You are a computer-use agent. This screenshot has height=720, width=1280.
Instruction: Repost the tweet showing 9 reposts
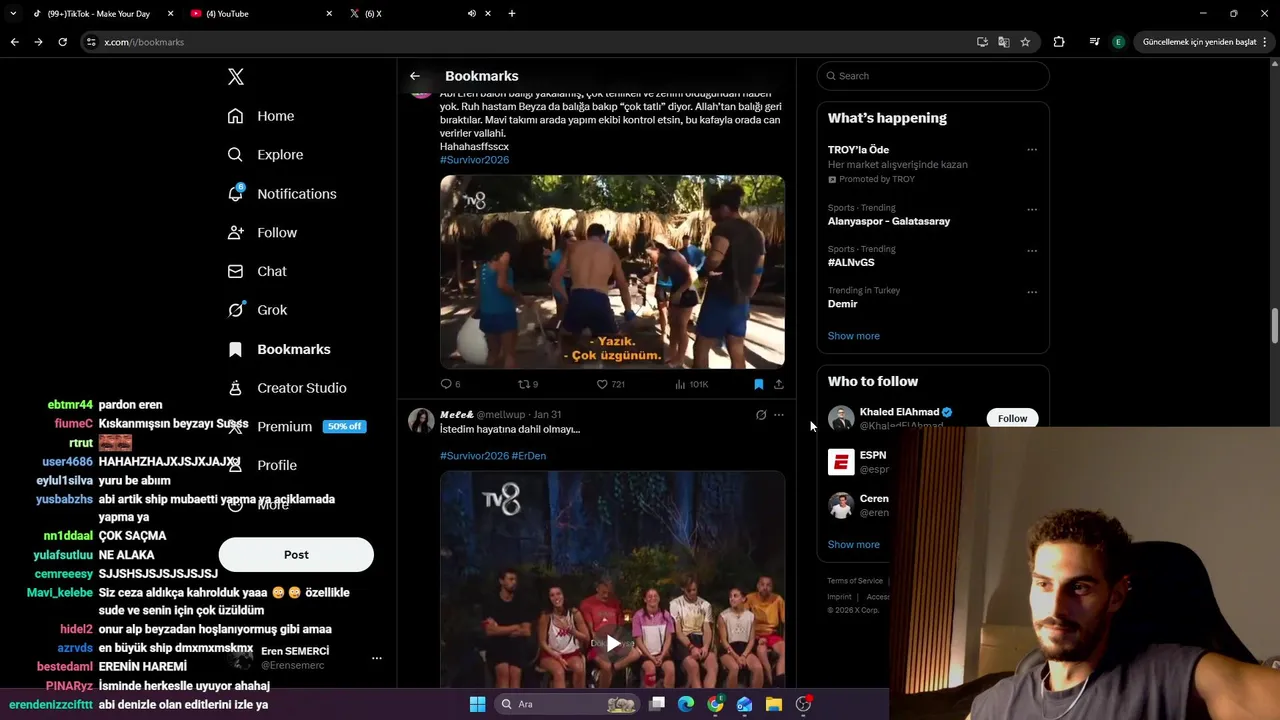click(x=528, y=384)
